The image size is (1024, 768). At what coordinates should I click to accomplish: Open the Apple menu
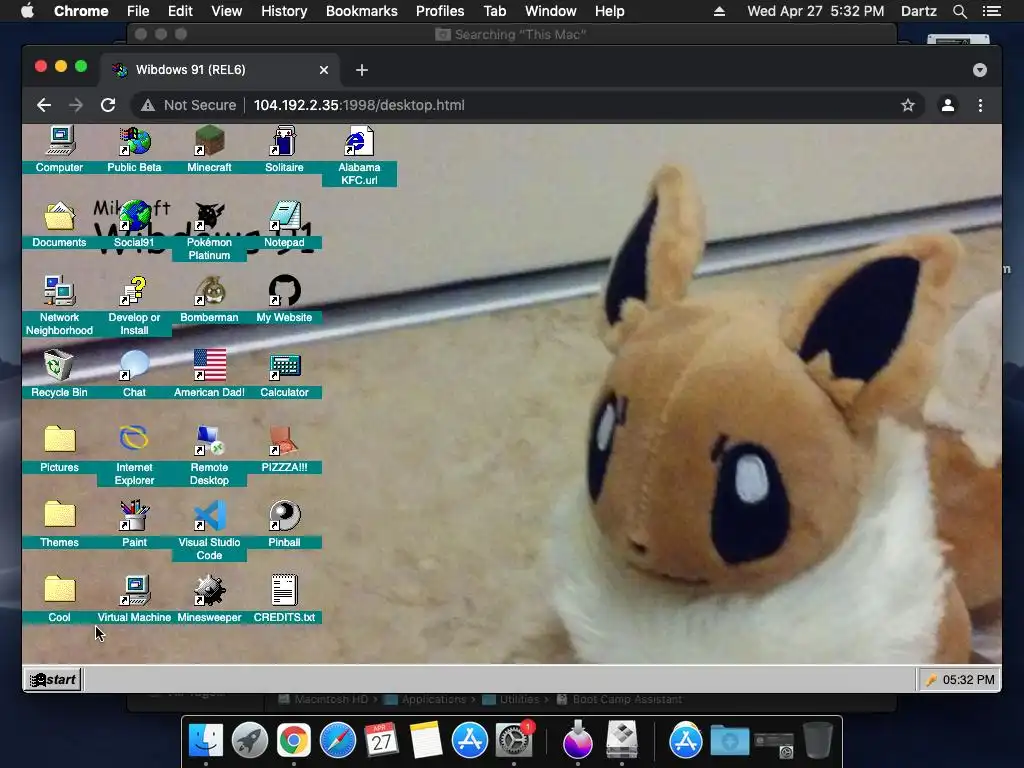tap(27, 11)
